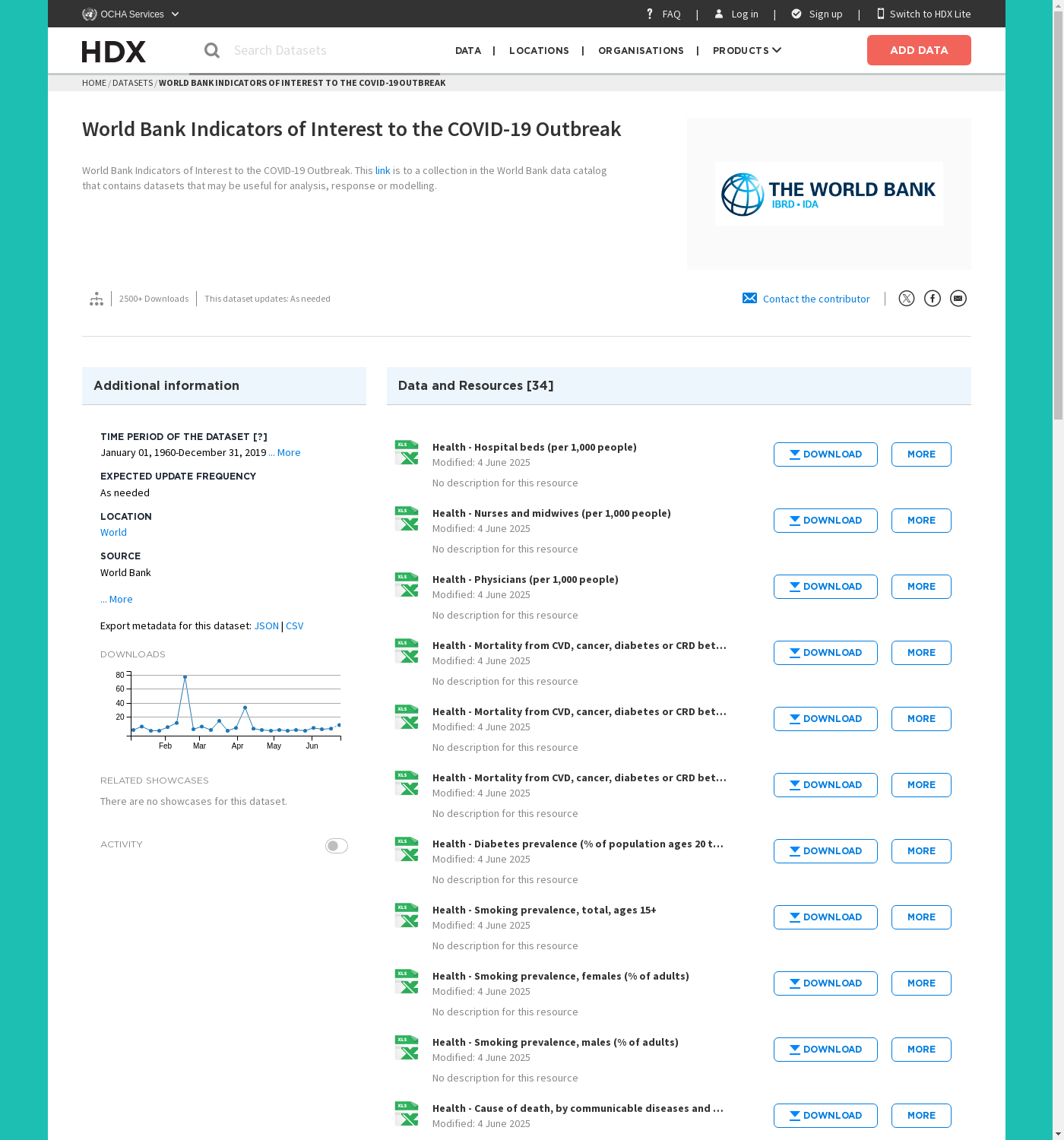Click the FAQ link
The width and height of the screenshot is (1064, 1140).
pyautogui.click(x=671, y=14)
